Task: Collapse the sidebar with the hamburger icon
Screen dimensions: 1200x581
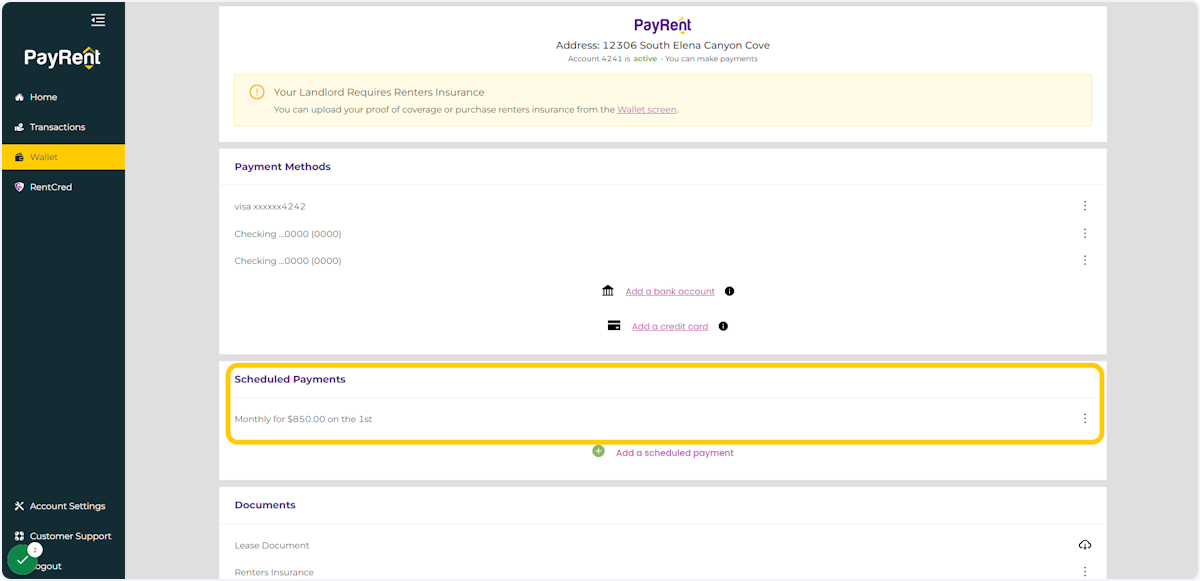Action: click(98, 19)
